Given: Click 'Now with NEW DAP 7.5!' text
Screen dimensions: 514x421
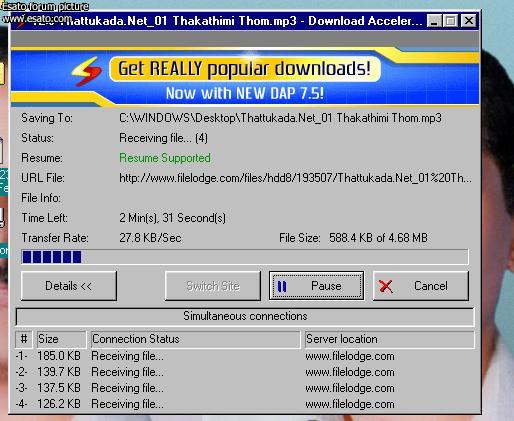Looking at the screenshot, I should 245,93.
